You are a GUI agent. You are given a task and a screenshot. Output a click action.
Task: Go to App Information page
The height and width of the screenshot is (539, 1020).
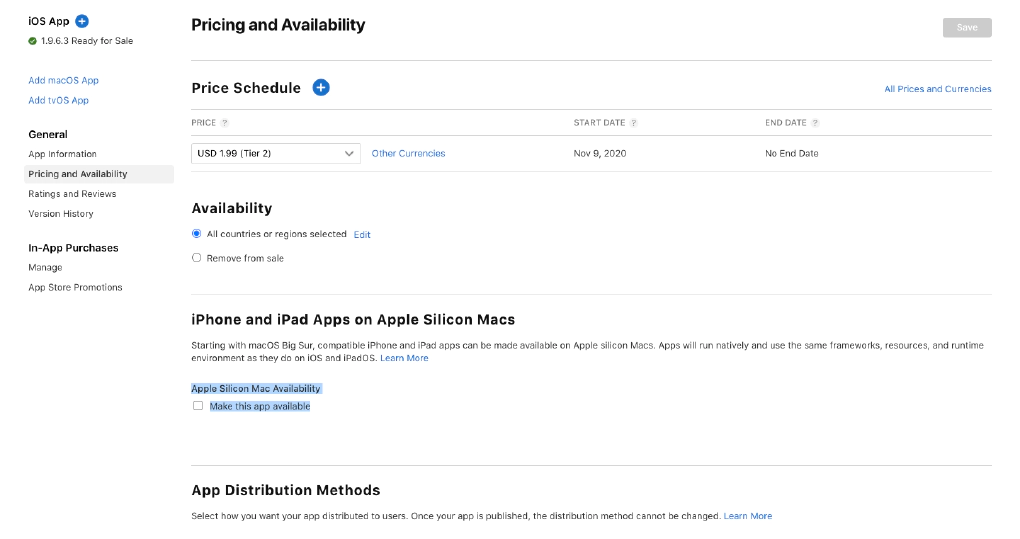[63, 154]
